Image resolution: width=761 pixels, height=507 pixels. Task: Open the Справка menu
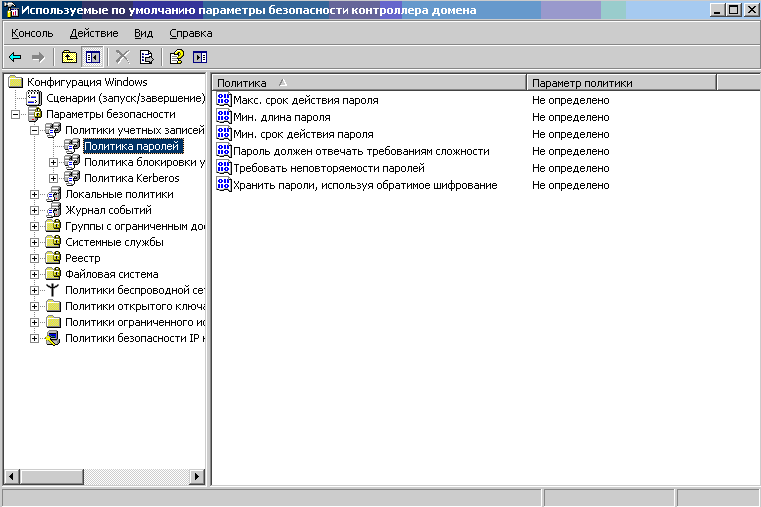point(191,33)
